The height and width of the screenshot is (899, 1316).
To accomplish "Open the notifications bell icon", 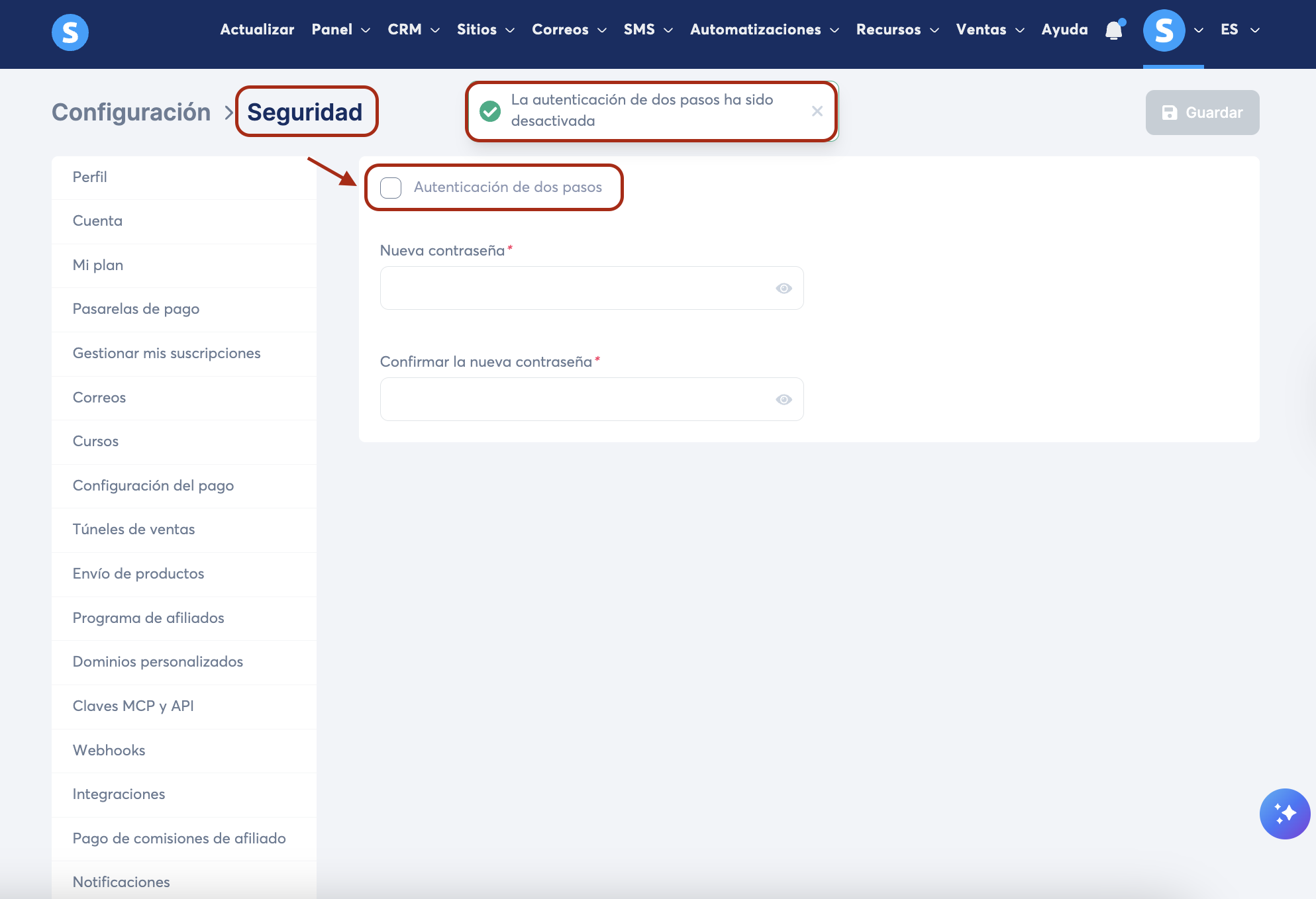I will [x=1114, y=30].
